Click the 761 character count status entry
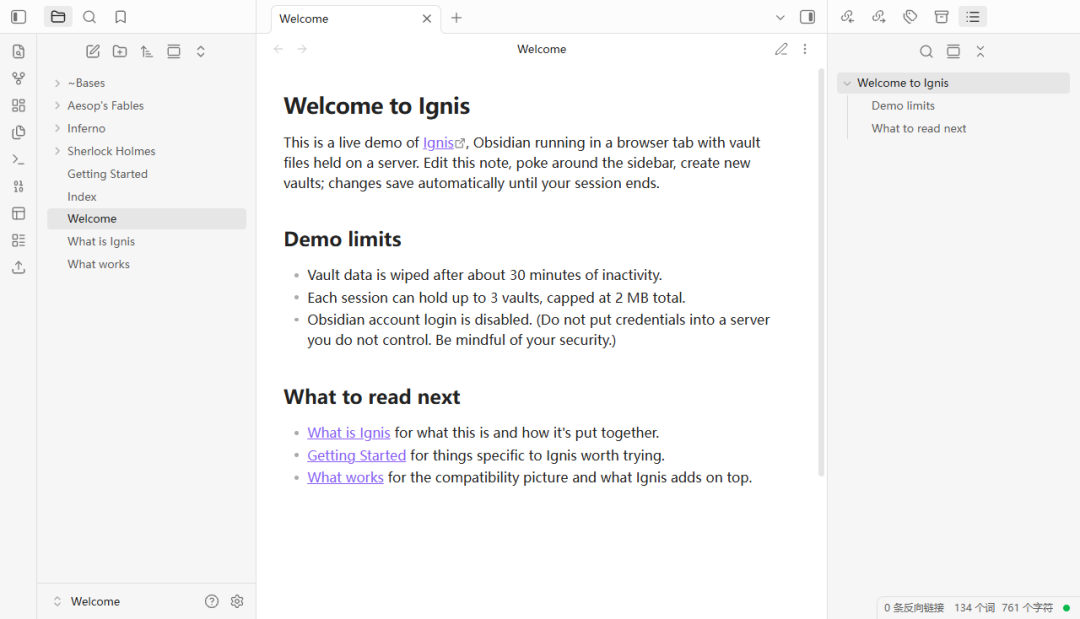 point(1028,608)
